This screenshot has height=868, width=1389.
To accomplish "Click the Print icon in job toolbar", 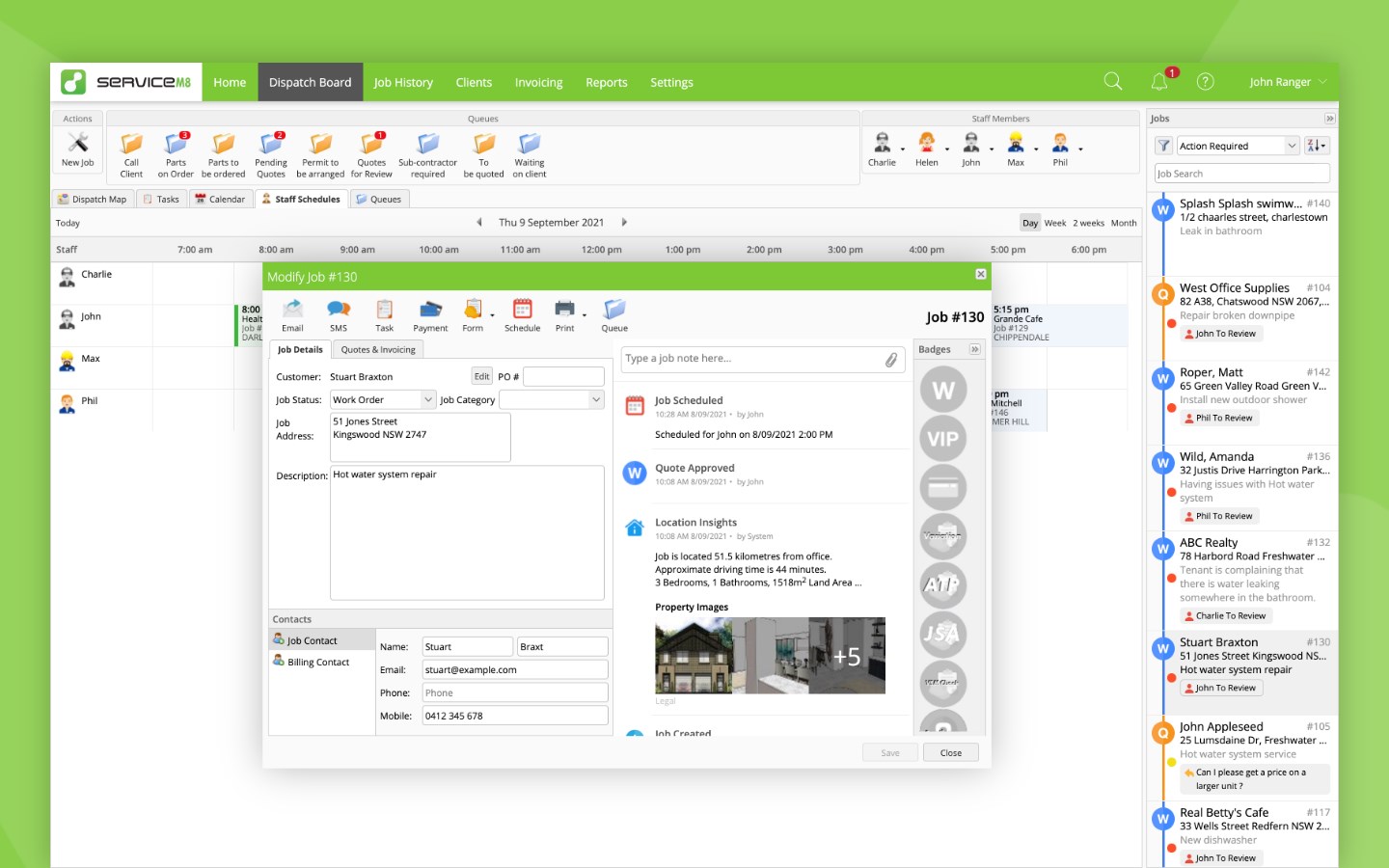I will 564,309.
